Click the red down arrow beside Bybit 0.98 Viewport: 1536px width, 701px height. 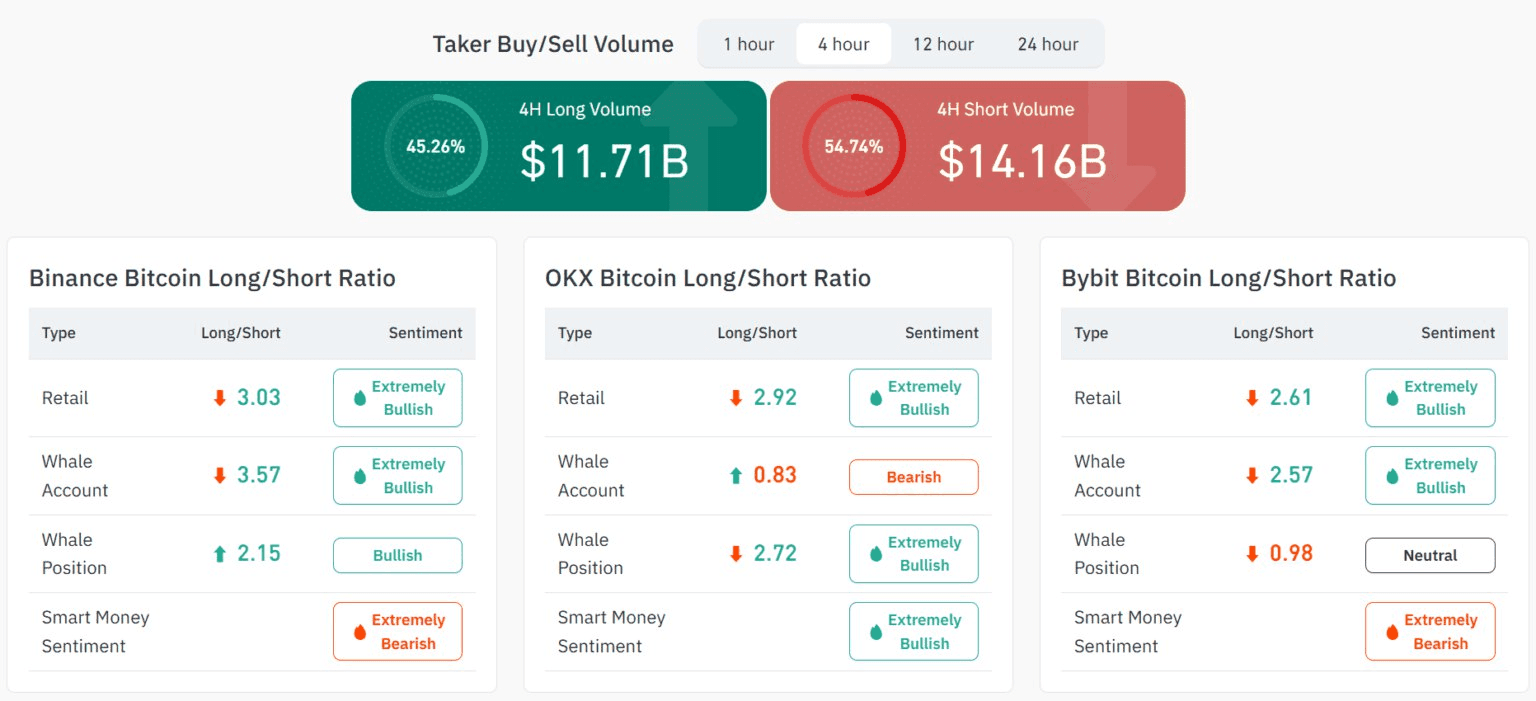click(x=1252, y=554)
